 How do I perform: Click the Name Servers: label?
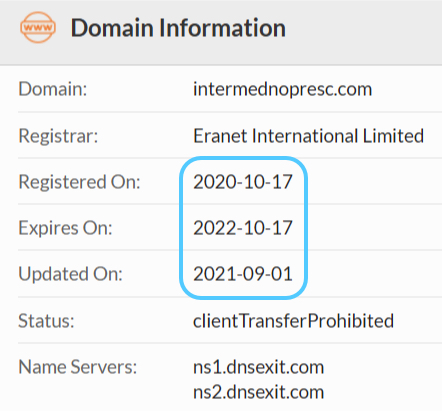pyautogui.click(x=78, y=367)
